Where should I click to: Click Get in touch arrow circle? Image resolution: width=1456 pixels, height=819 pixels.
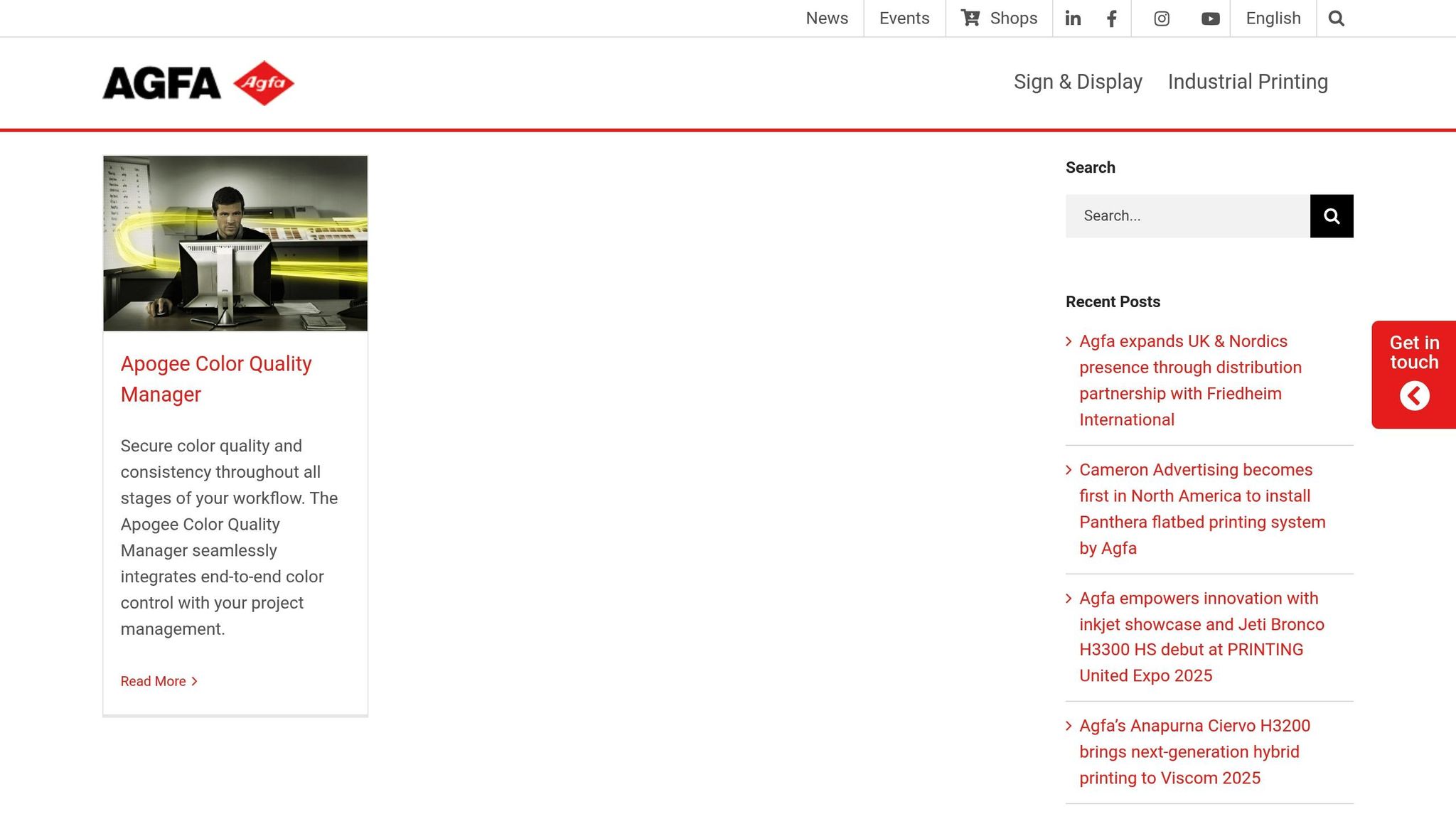pos(1414,396)
